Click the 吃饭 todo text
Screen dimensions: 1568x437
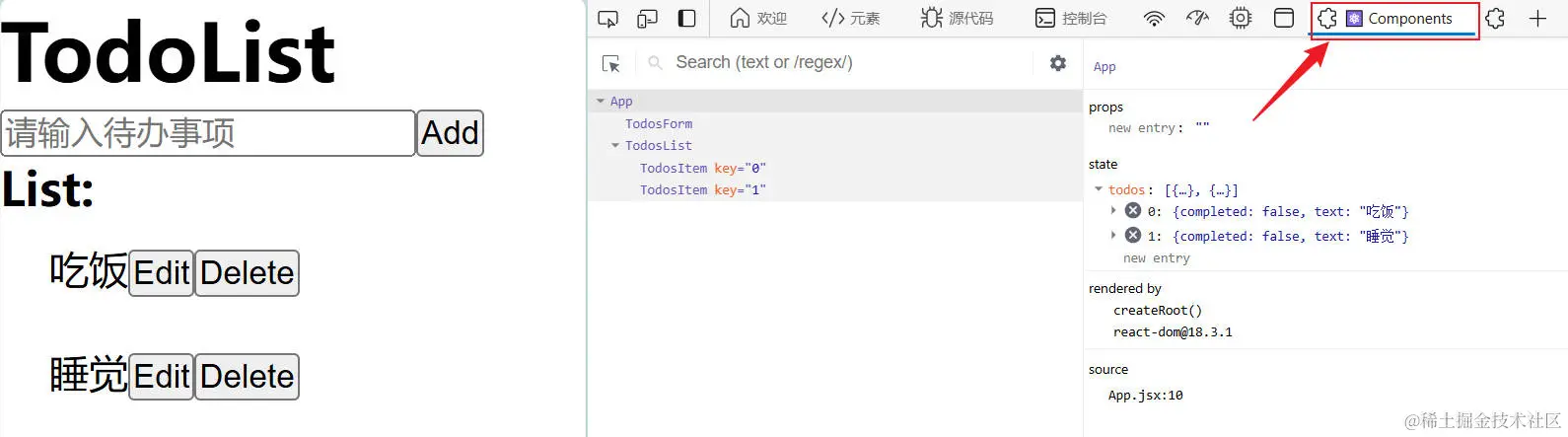tap(89, 271)
